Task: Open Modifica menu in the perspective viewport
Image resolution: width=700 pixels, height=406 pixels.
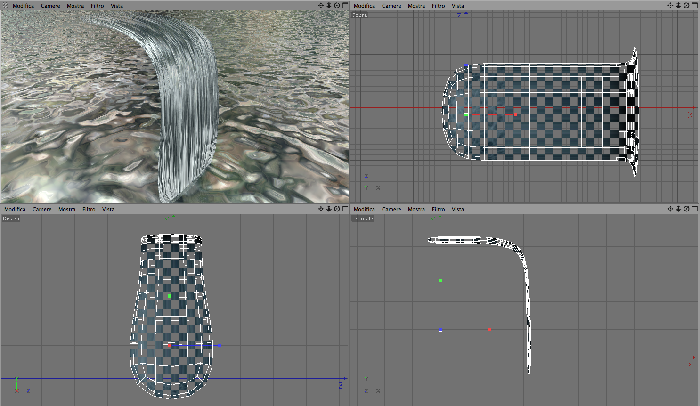Action: pyautogui.click(x=23, y=6)
